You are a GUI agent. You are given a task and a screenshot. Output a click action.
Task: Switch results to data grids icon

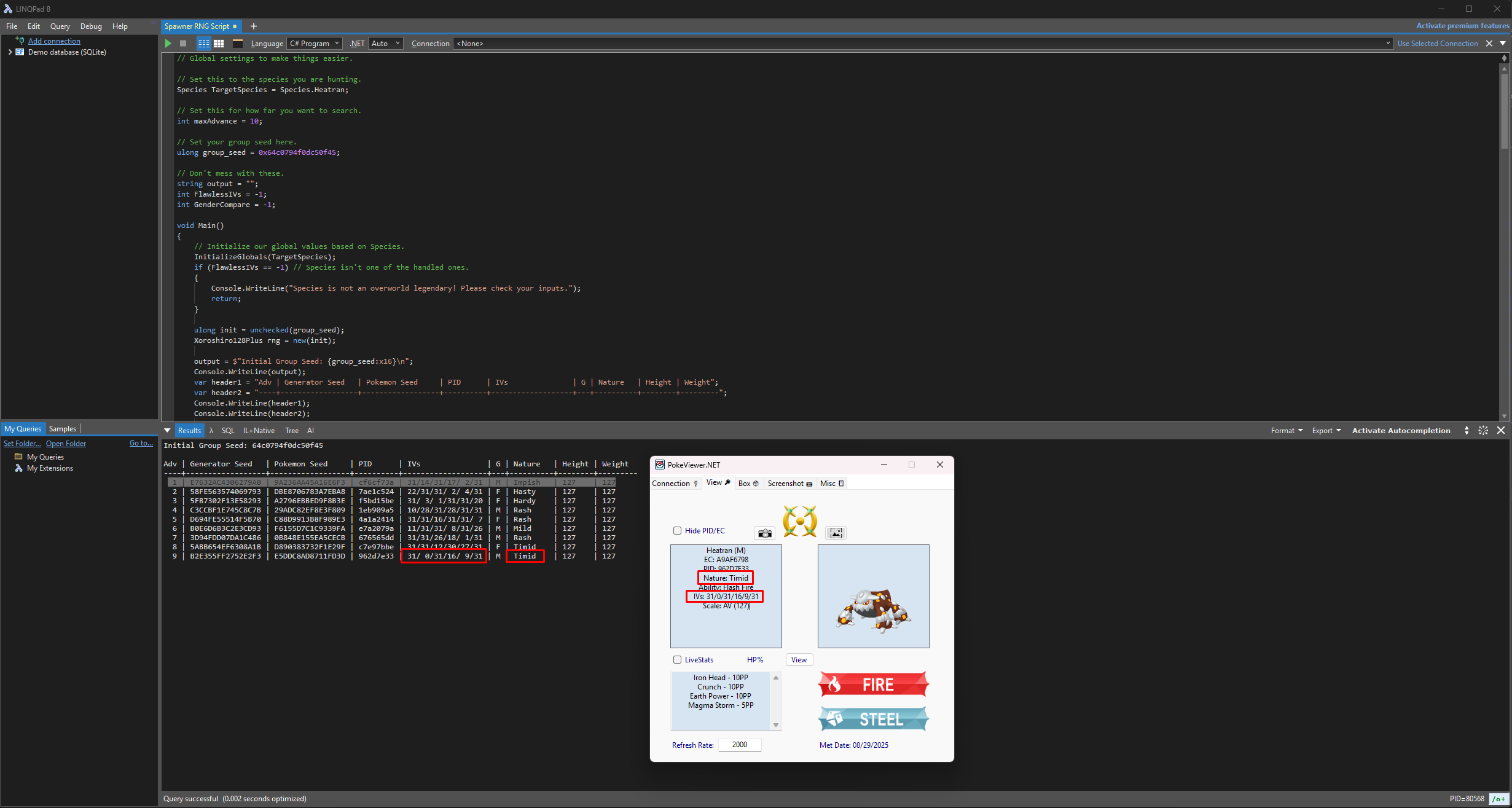[x=219, y=44]
